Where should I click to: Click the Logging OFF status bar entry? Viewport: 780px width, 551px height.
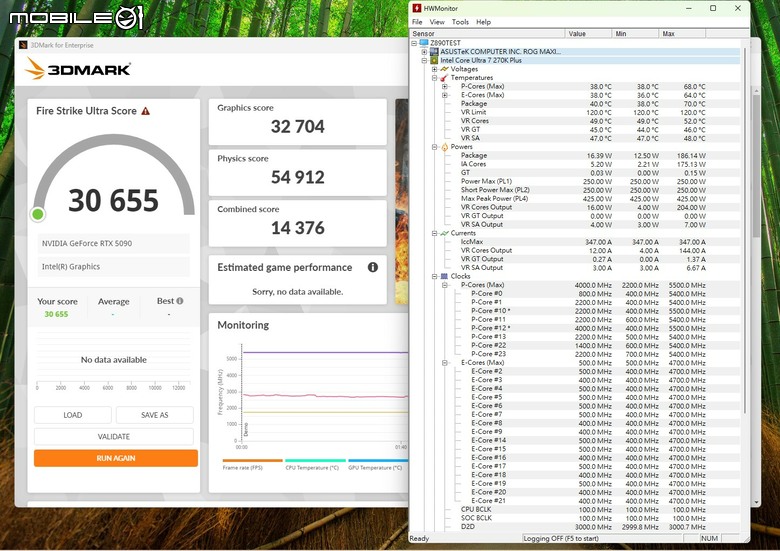(x=602, y=538)
